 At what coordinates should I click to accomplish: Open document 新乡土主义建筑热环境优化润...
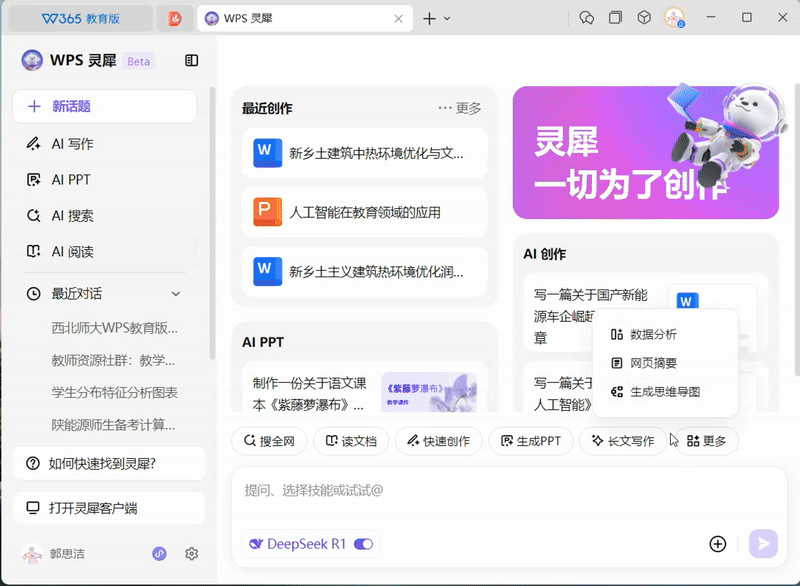tap(365, 271)
